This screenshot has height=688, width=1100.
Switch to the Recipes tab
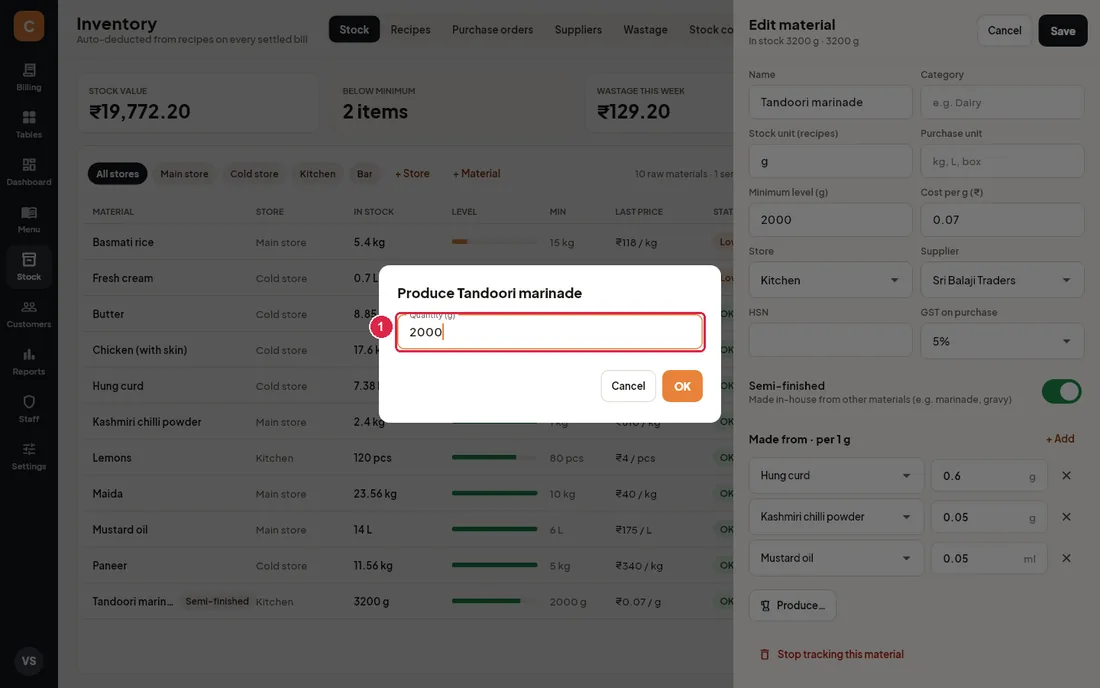coord(410,29)
